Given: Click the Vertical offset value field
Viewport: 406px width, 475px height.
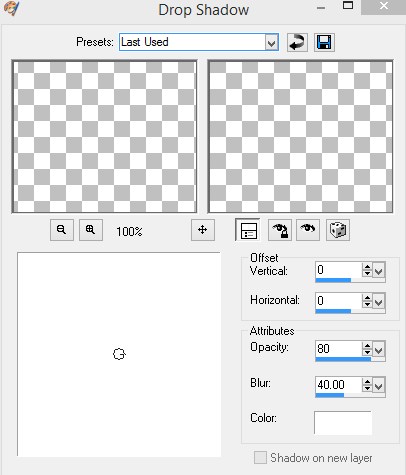Looking at the screenshot, I should 338,270.
